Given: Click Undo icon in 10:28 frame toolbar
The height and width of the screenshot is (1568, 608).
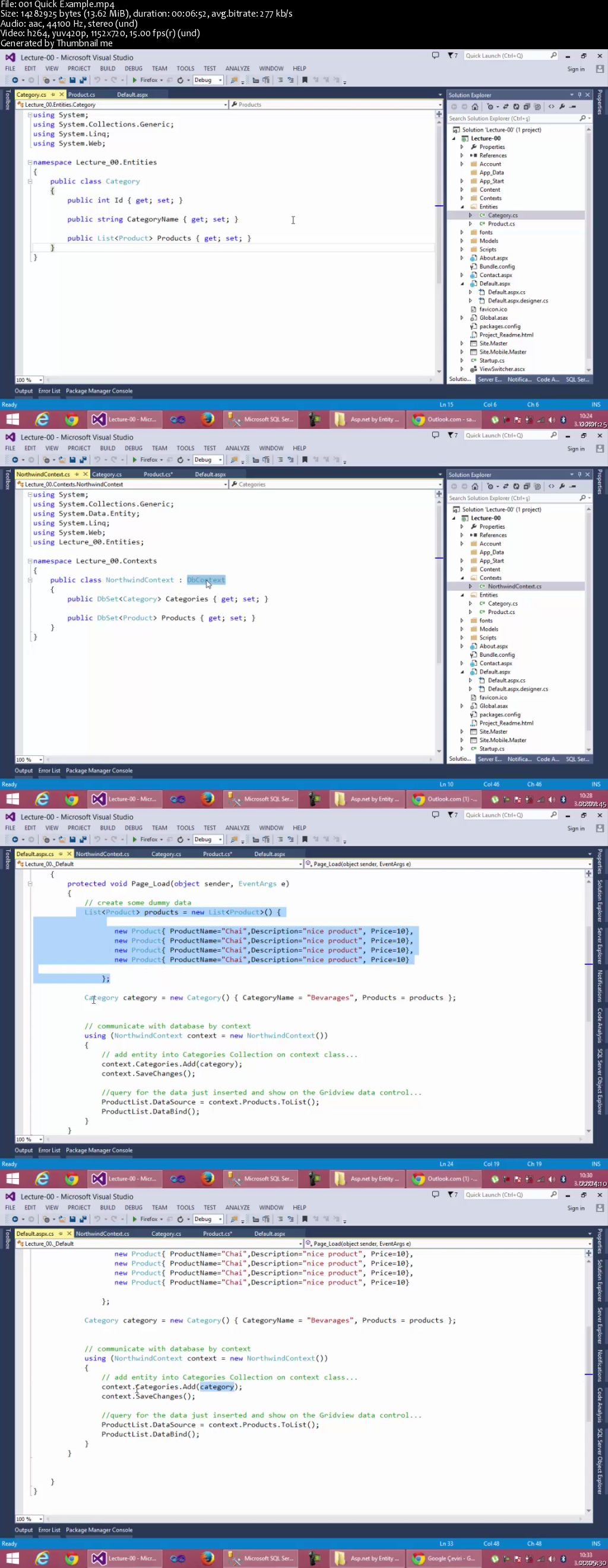Looking at the screenshot, I should pyautogui.click(x=97, y=460).
